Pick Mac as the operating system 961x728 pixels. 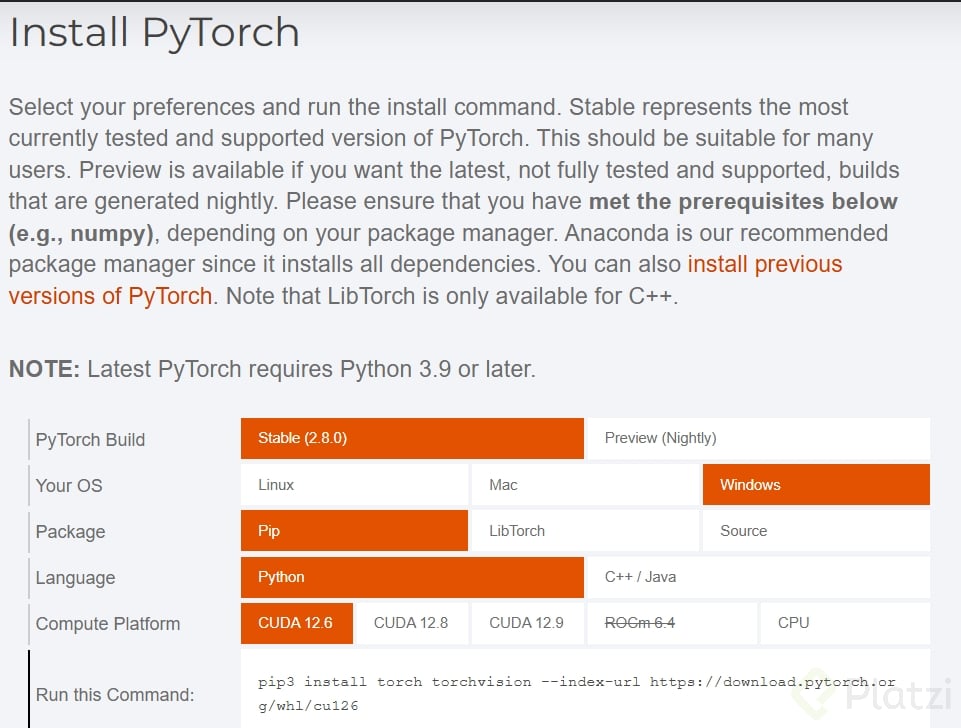tap(584, 485)
